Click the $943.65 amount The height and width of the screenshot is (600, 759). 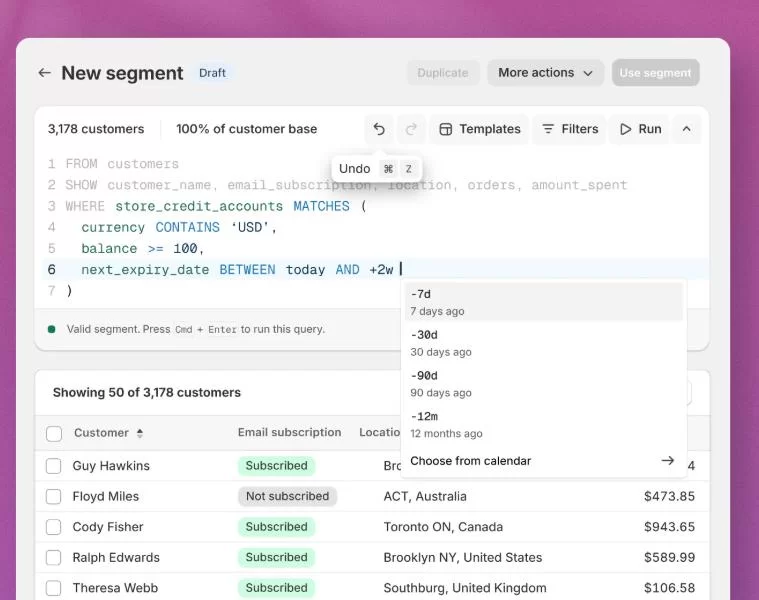[669, 527]
